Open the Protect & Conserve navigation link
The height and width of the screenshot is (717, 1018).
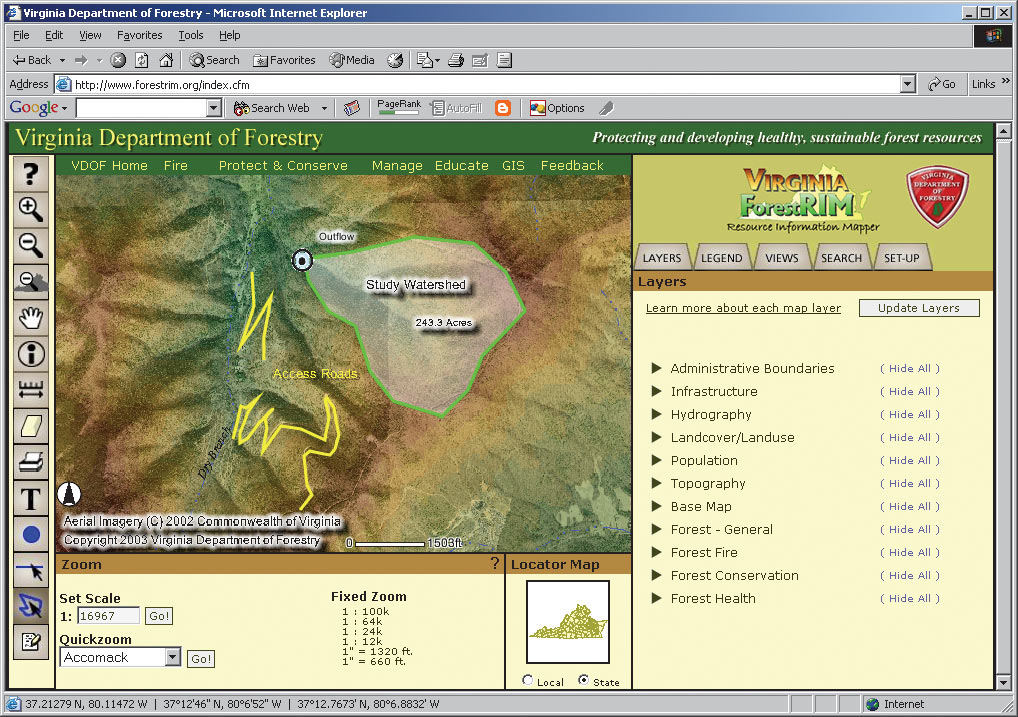coord(283,166)
